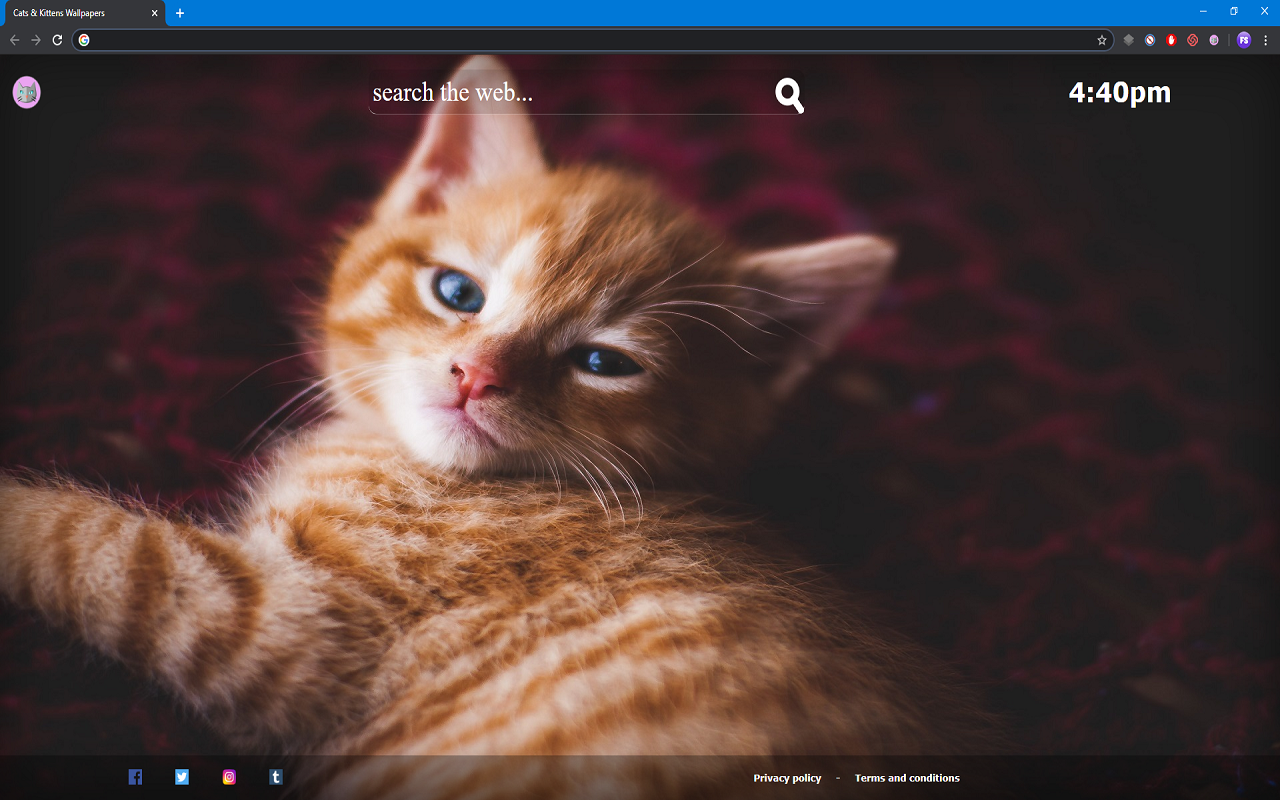Read the Privacy policy
Image resolution: width=1280 pixels, height=800 pixels.
tap(786, 777)
